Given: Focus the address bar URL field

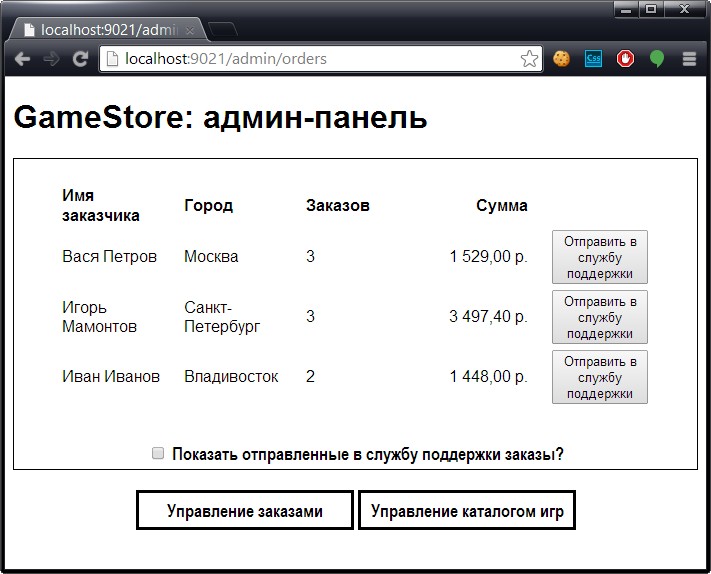Looking at the screenshot, I should click(320, 58).
